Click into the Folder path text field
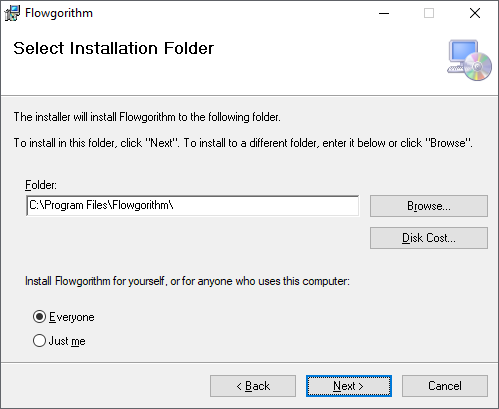The image size is (499, 409). click(193, 206)
